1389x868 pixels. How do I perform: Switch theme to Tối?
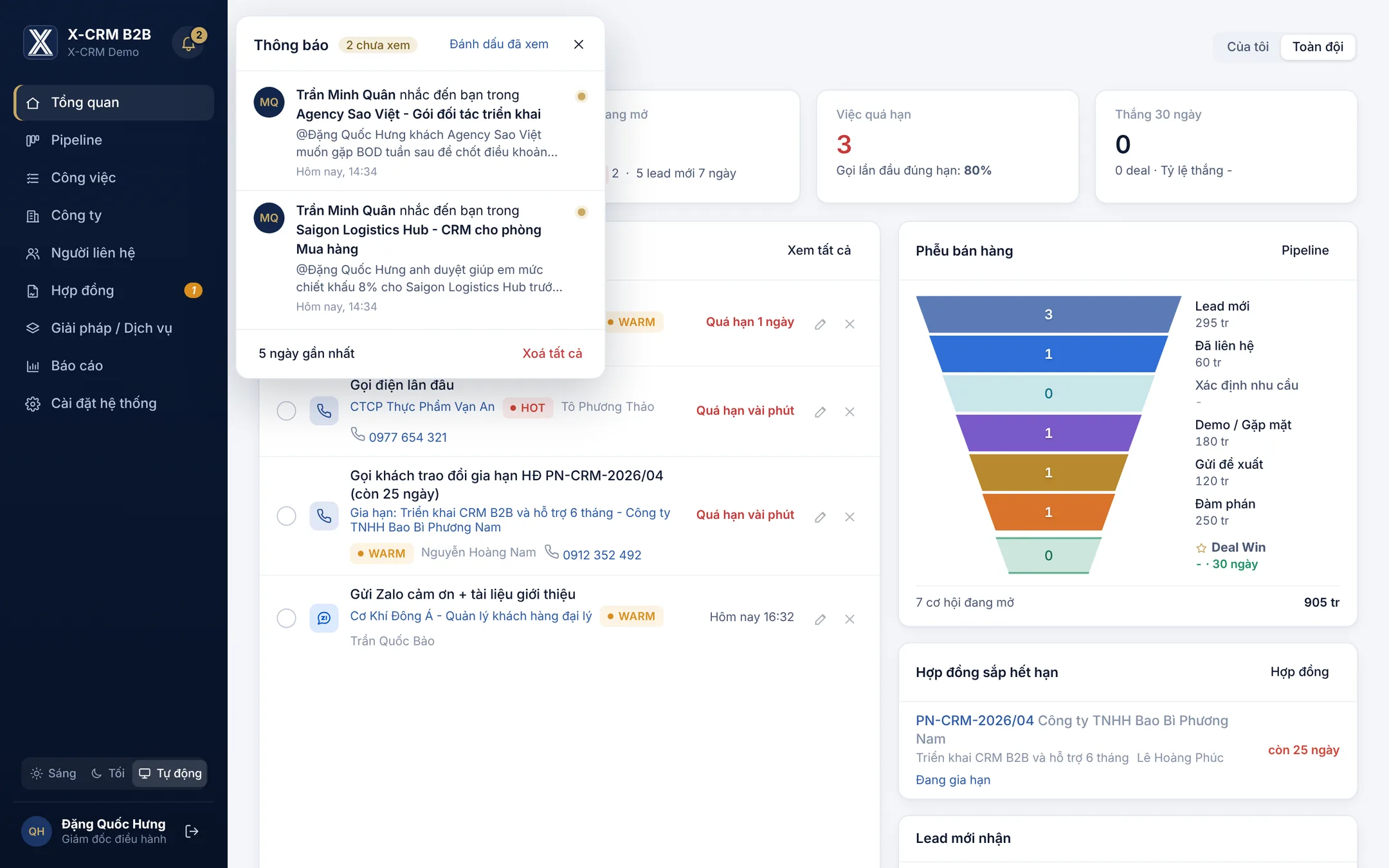pos(107,773)
